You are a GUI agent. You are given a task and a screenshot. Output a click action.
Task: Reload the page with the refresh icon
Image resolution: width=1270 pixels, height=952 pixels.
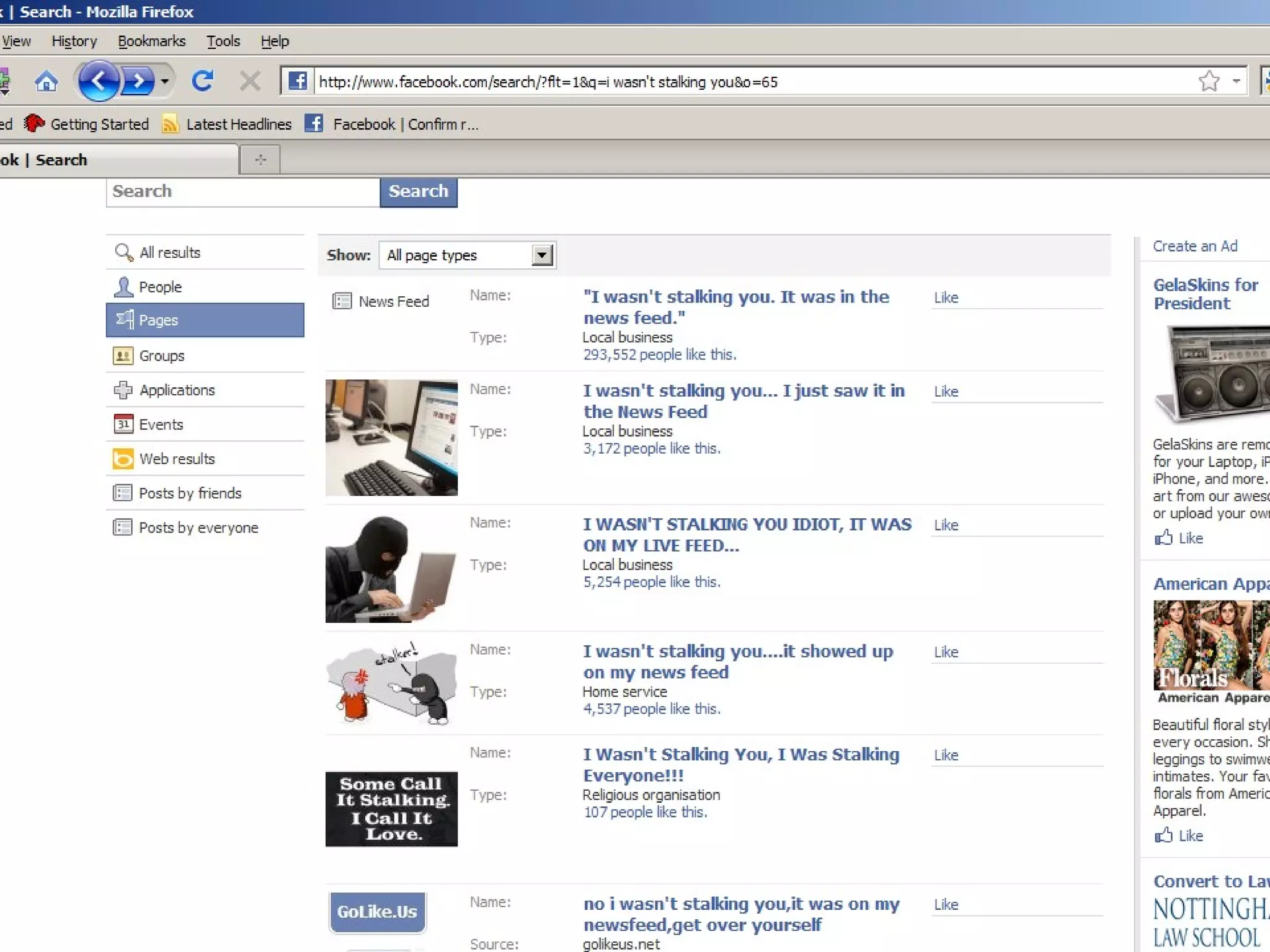pos(202,81)
